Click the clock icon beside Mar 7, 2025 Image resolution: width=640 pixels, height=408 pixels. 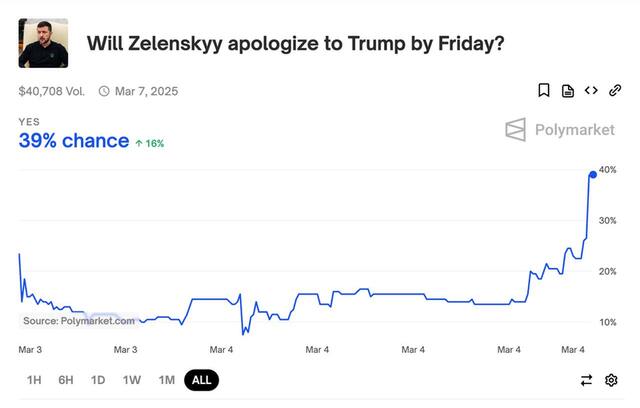104,91
